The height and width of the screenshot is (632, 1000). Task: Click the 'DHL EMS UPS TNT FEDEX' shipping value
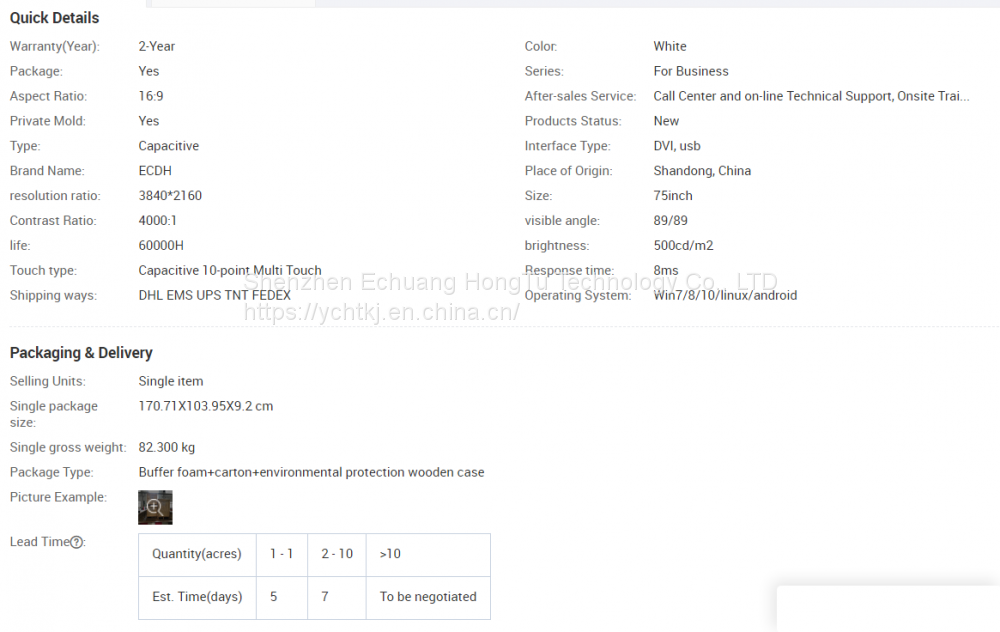coord(214,296)
